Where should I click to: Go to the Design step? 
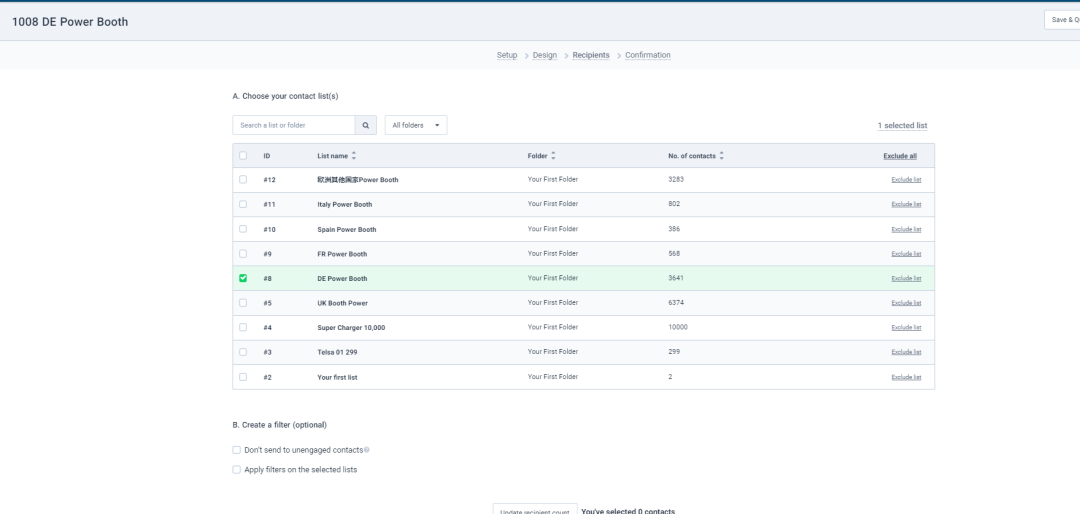(545, 55)
